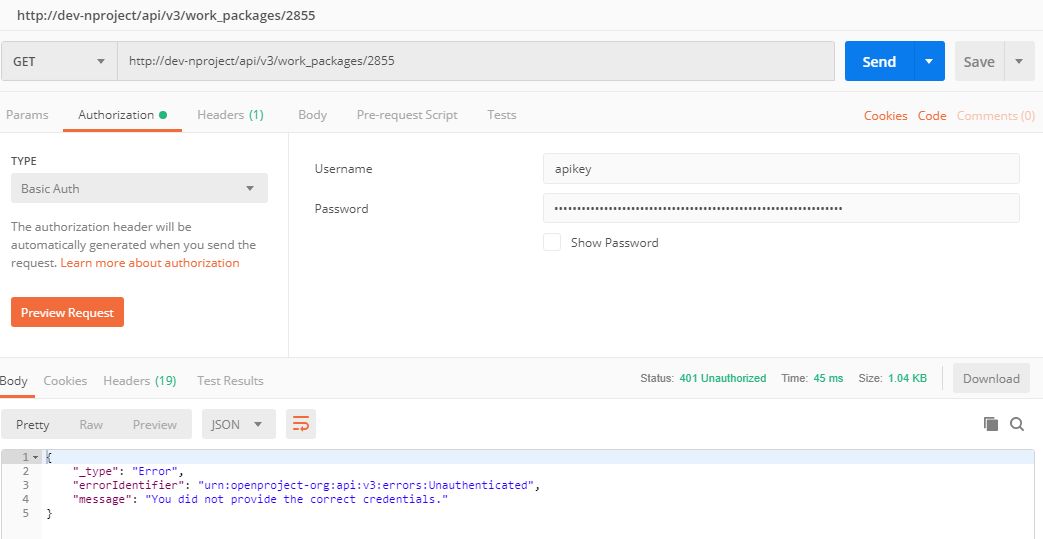Click the Username field containing apikey
Image resolution: width=1043 pixels, height=539 pixels.
click(x=781, y=168)
